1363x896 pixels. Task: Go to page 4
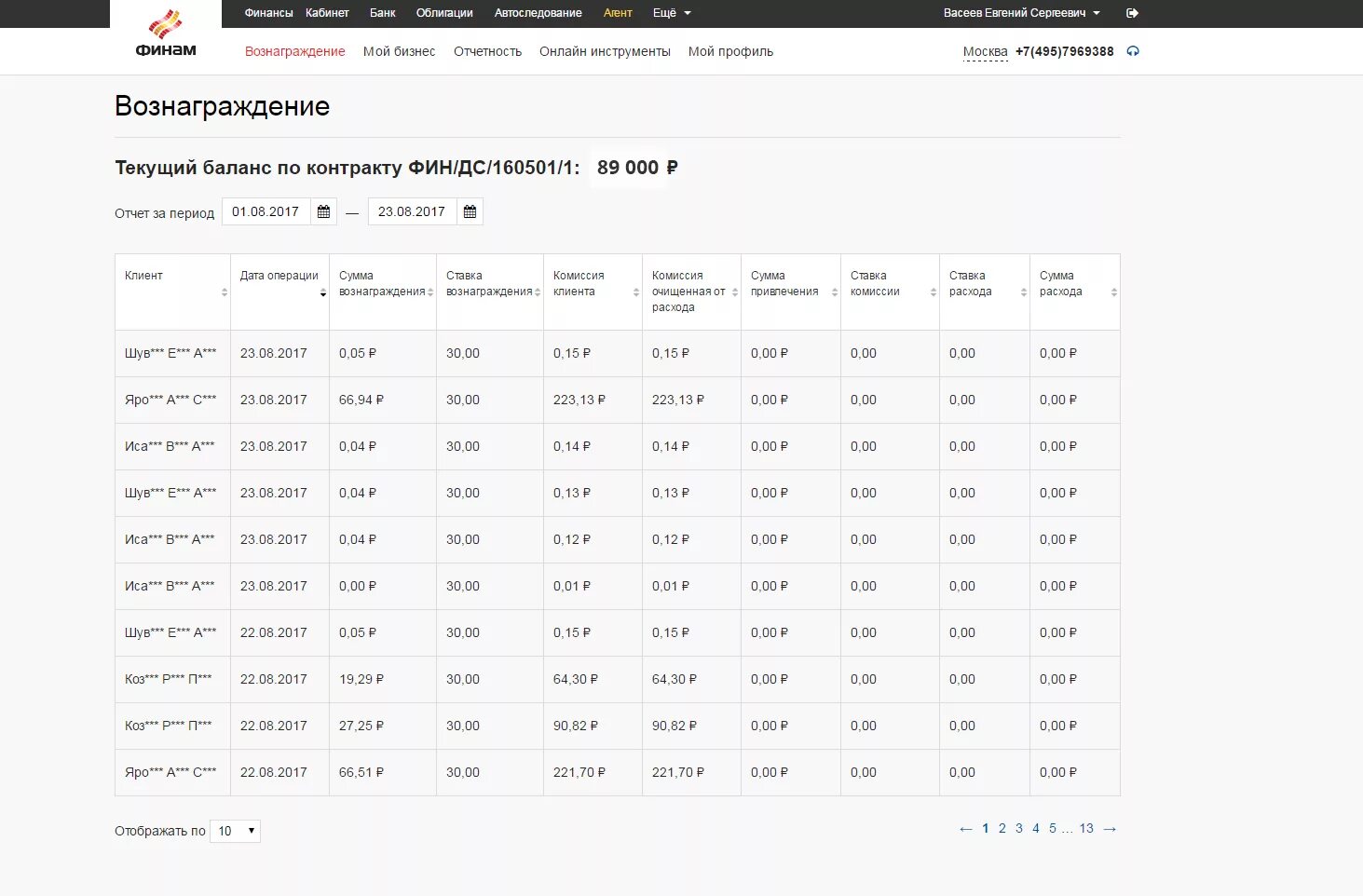pyautogui.click(x=1036, y=828)
